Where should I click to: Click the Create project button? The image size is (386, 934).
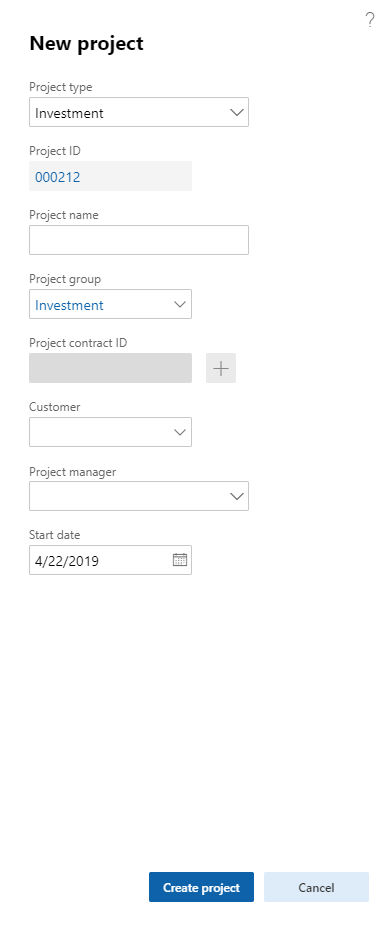201,887
